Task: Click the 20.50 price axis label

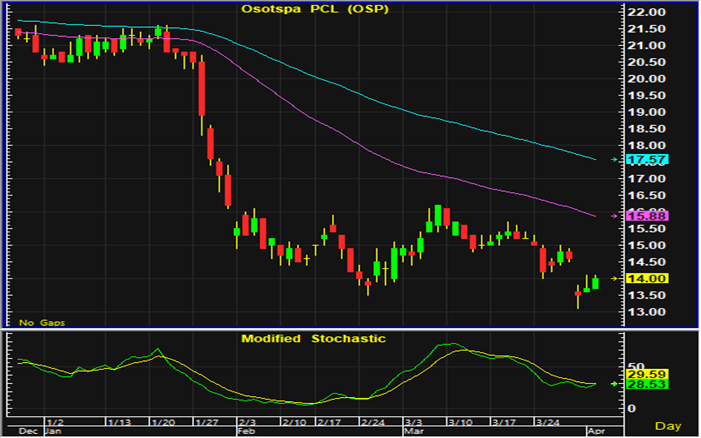Action: (646, 63)
